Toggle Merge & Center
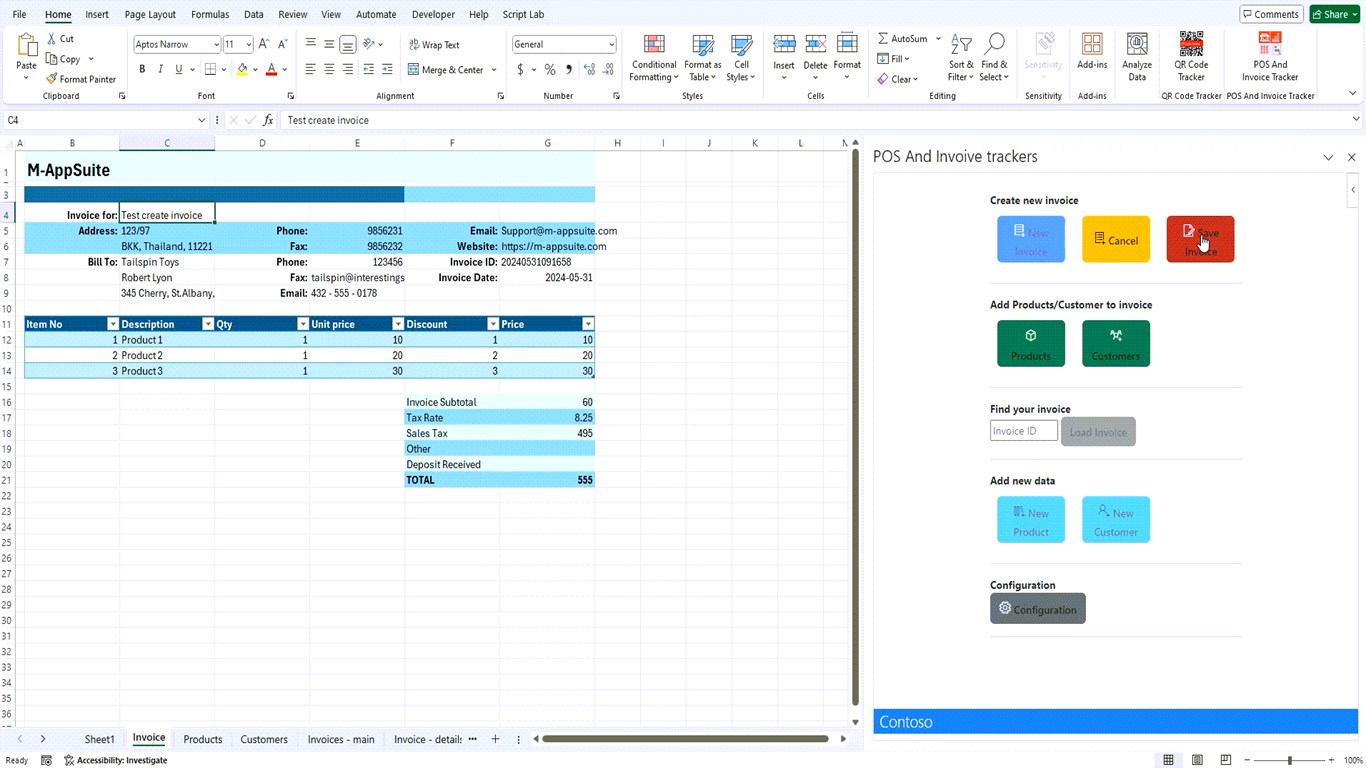This screenshot has width=1366, height=768. (445, 70)
